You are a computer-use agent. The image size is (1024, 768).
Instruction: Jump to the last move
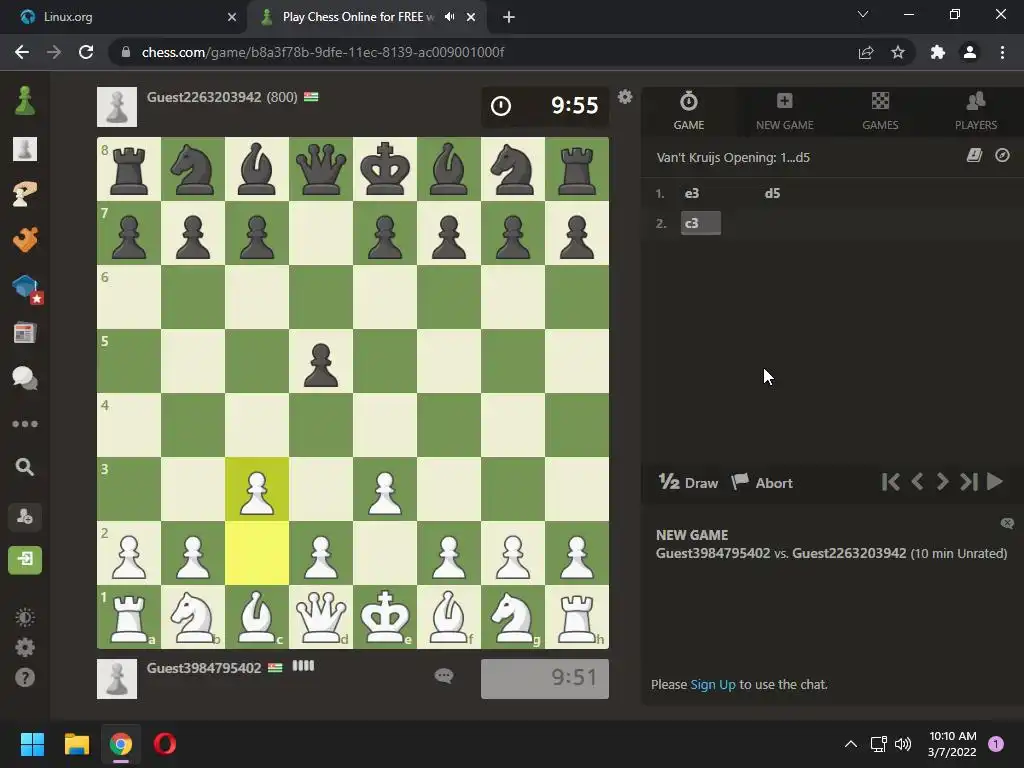click(x=969, y=482)
